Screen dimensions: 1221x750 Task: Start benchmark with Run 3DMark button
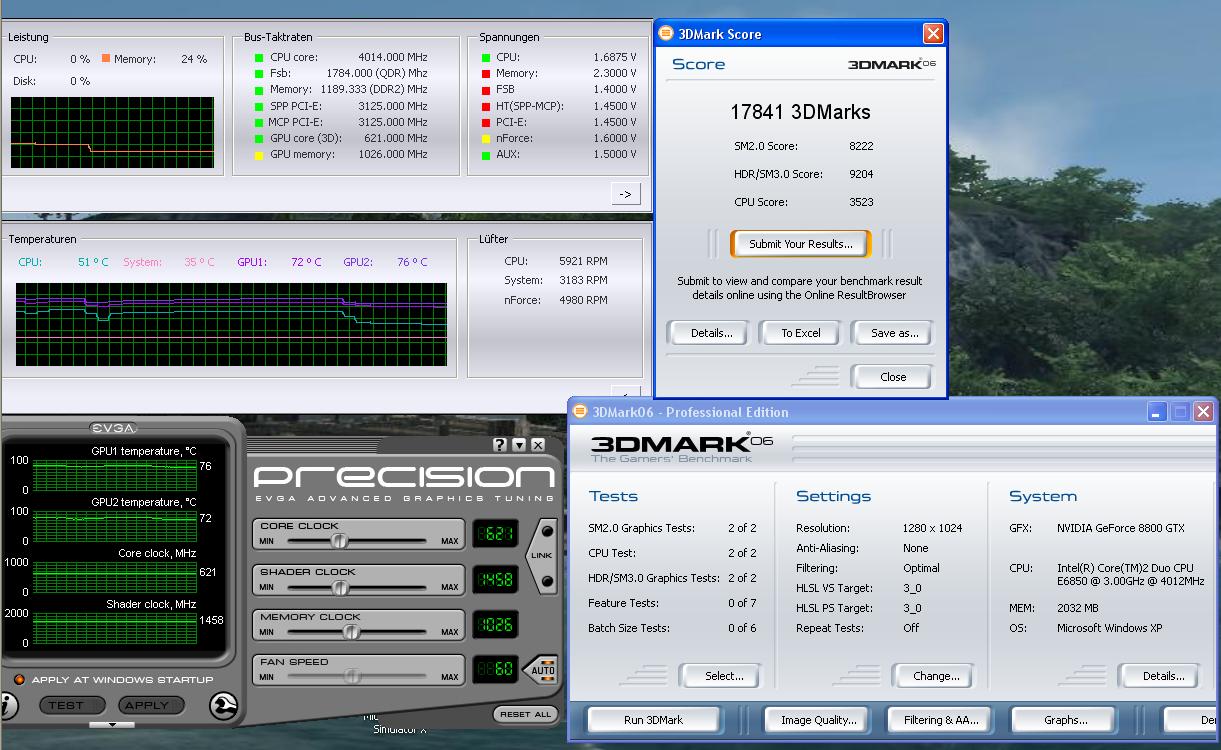pyautogui.click(x=653, y=720)
